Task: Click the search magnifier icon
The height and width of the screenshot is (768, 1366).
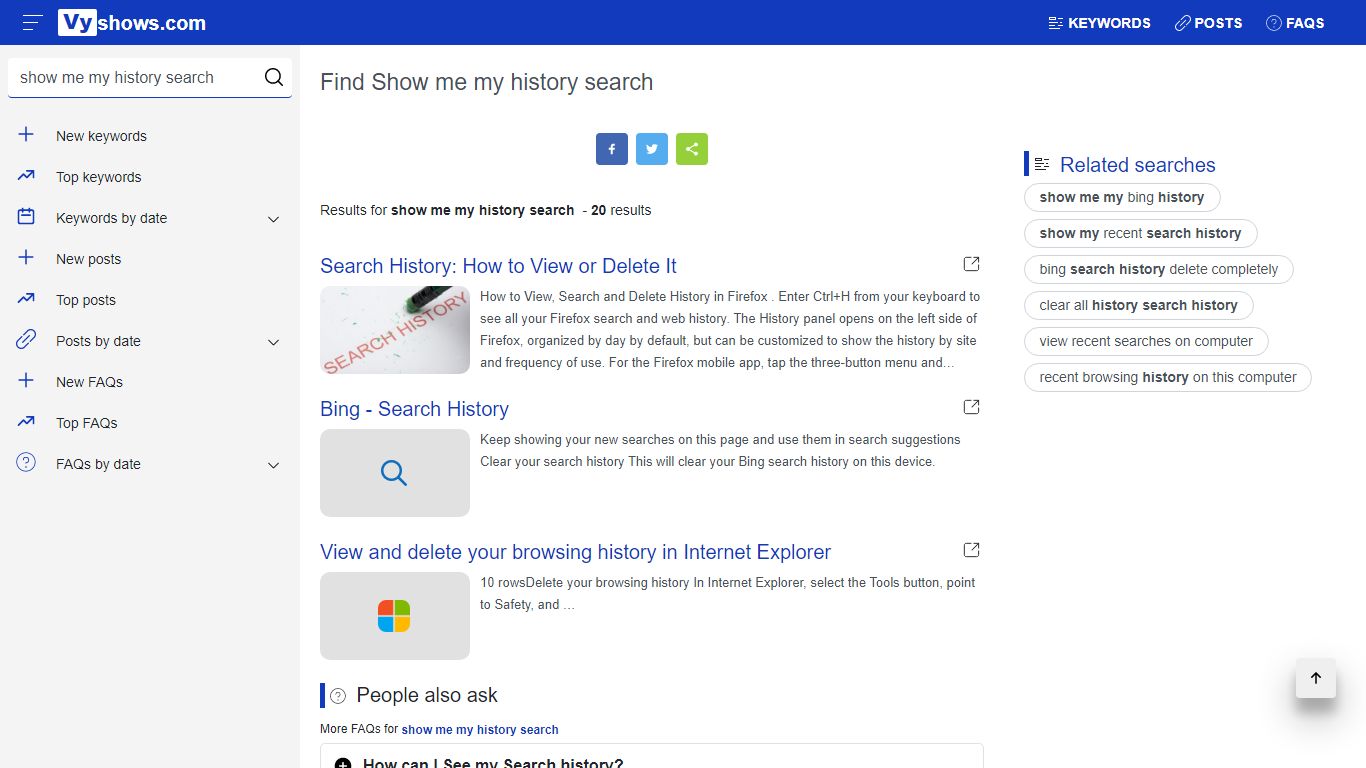Action: [x=274, y=77]
